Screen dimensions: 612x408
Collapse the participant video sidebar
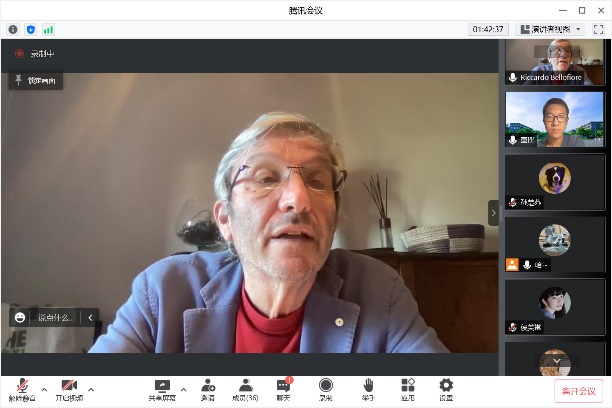[x=492, y=212]
